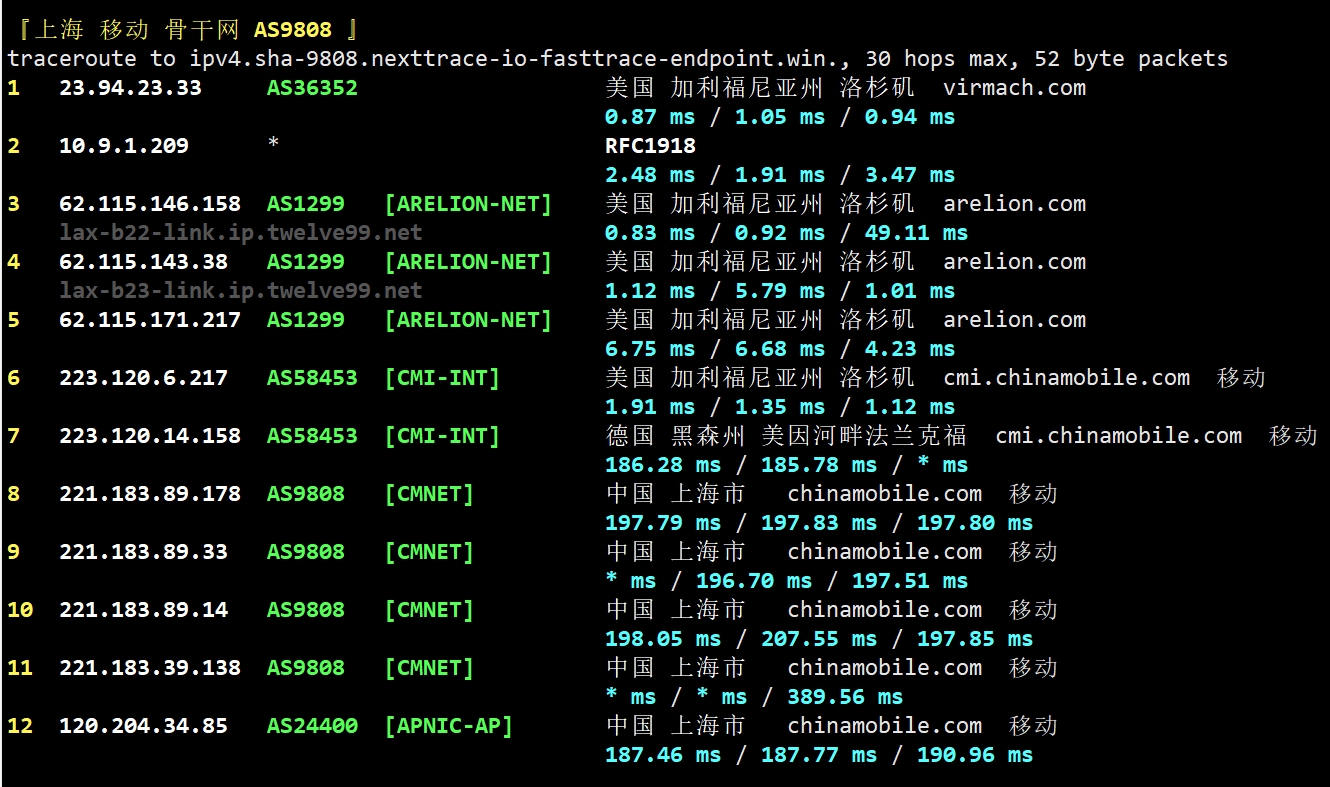This screenshot has height=787, width=1330.
Task: Select lax-b22-link.ip.twelve99.net hostname
Action: [x=241, y=233]
